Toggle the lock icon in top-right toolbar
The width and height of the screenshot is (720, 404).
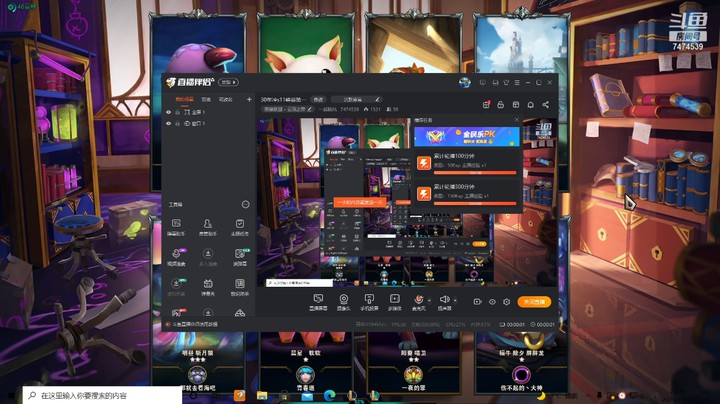pos(501,105)
